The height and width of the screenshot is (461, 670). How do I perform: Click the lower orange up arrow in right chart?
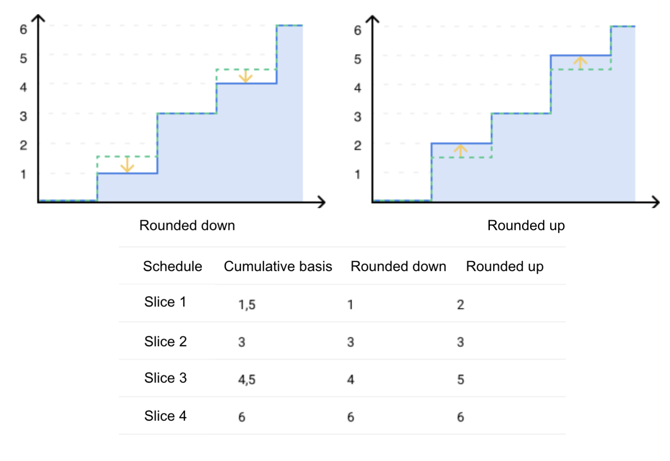point(460,150)
